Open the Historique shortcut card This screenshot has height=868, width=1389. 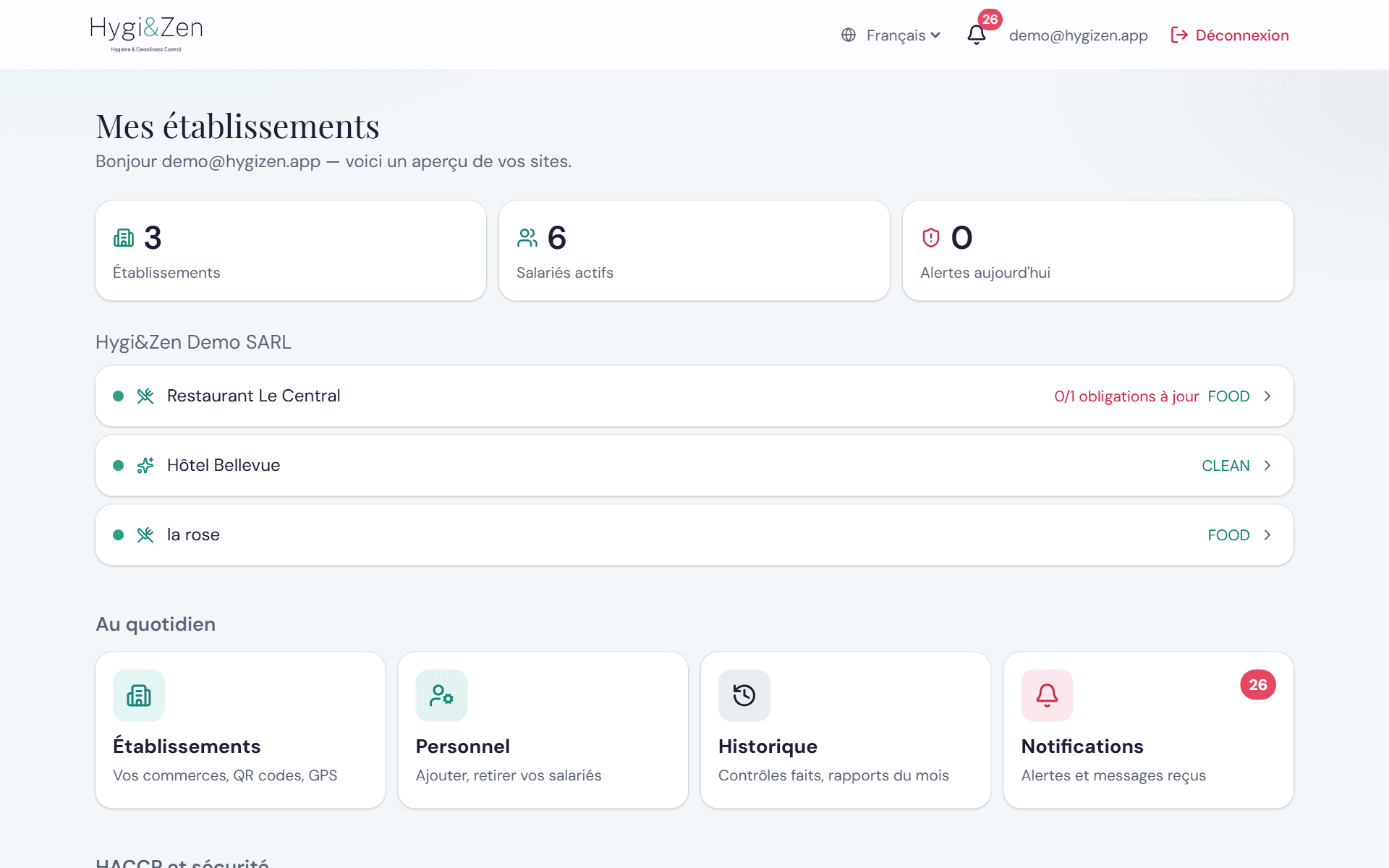[x=846, y=730]
